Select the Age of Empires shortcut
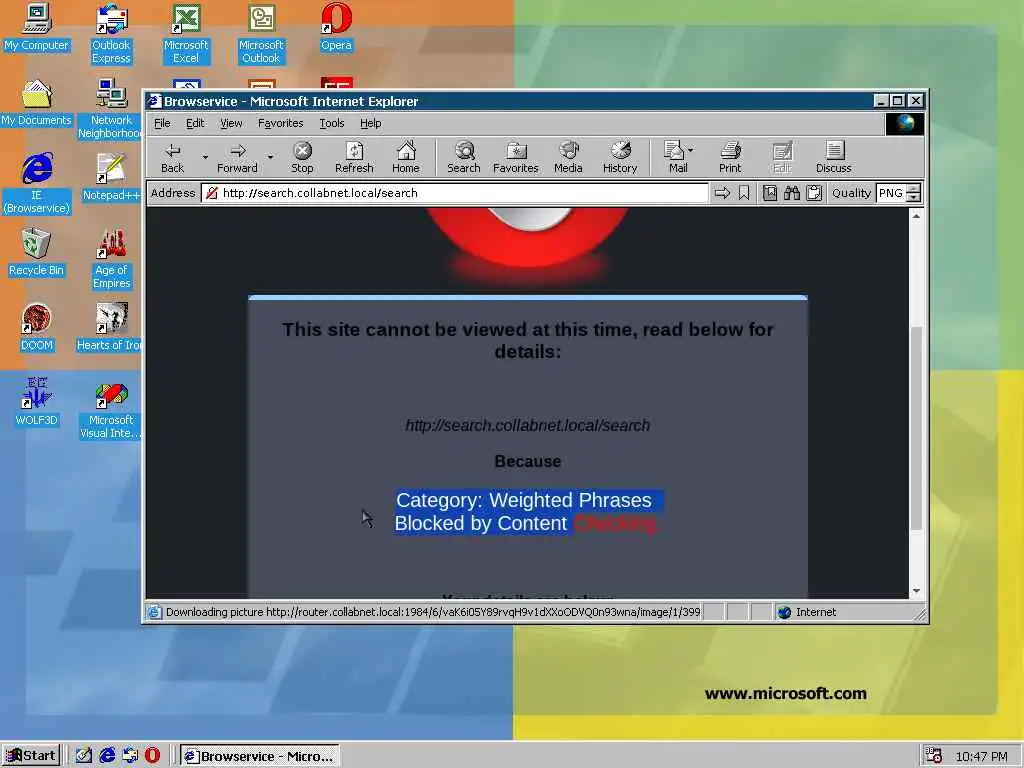Image resolution: width=1024 pixels, height=768 pixels. pyautogui.click(x=111, y=259)
